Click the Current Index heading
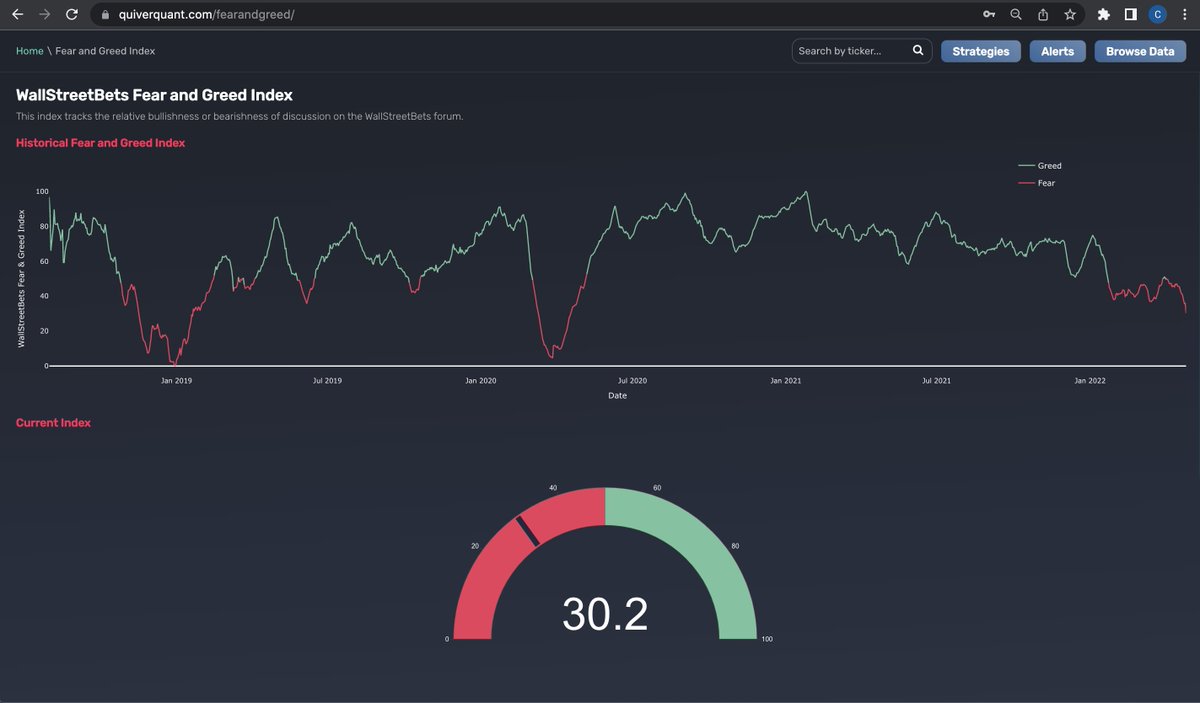 coord(53,423)
